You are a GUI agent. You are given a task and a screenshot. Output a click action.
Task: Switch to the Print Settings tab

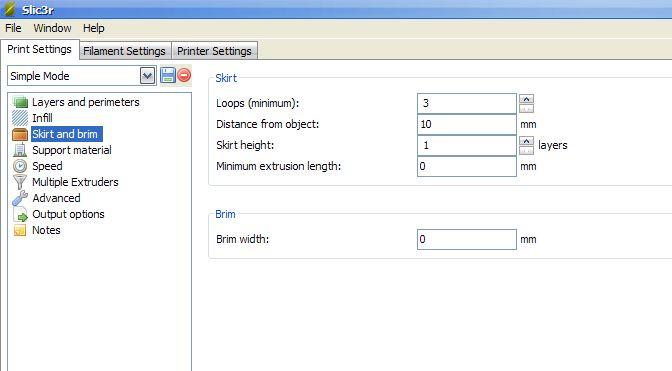pos(39,49)
